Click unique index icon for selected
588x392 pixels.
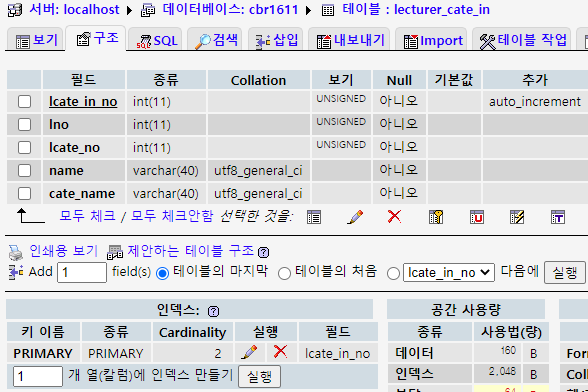[477, 217]
